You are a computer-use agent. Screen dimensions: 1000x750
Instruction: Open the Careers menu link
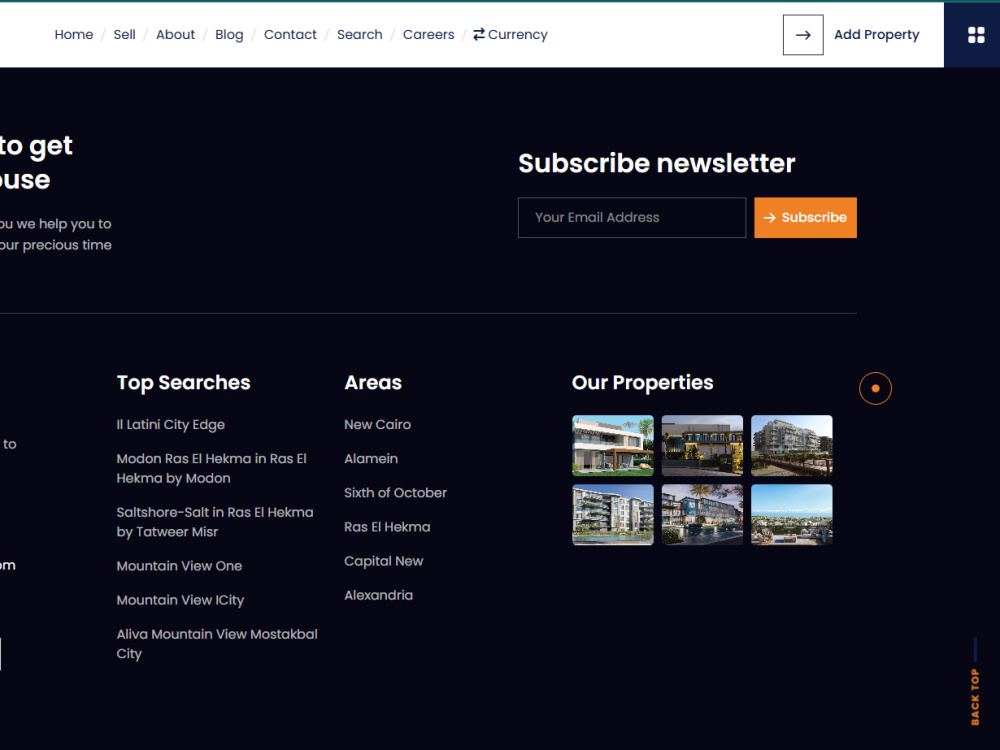pos(429,34)
